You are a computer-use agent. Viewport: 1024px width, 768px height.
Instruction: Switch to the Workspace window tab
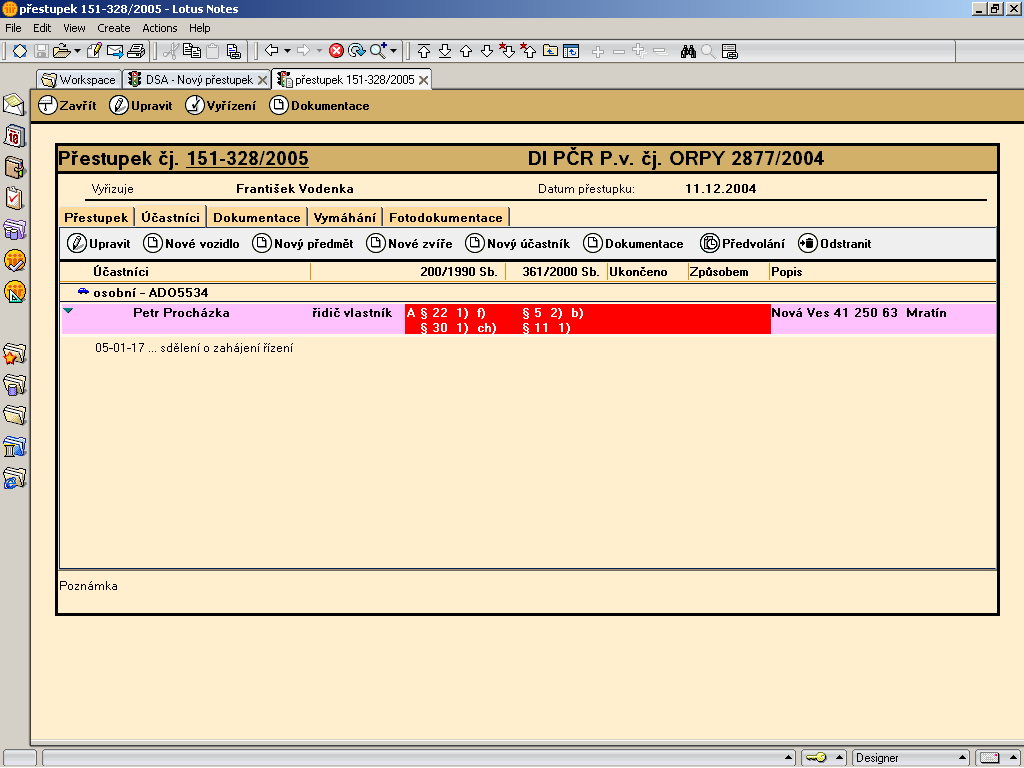(x=79, y=80)
